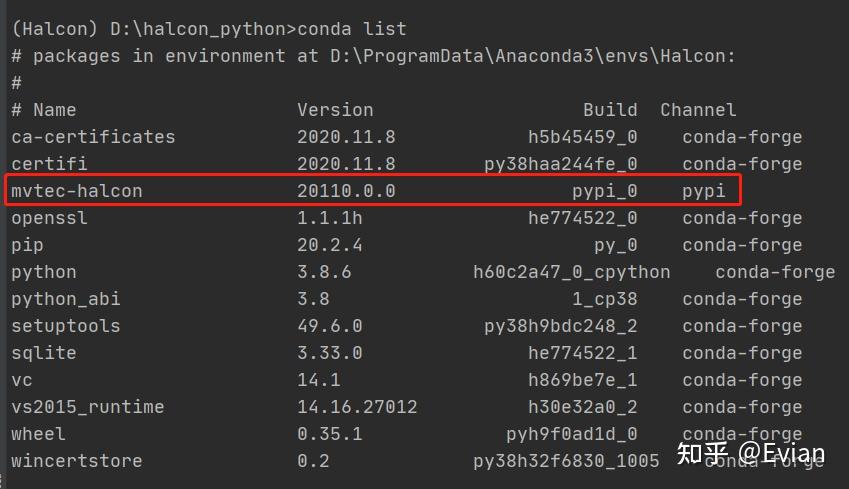Click the openssl package name

click(50, 217)
